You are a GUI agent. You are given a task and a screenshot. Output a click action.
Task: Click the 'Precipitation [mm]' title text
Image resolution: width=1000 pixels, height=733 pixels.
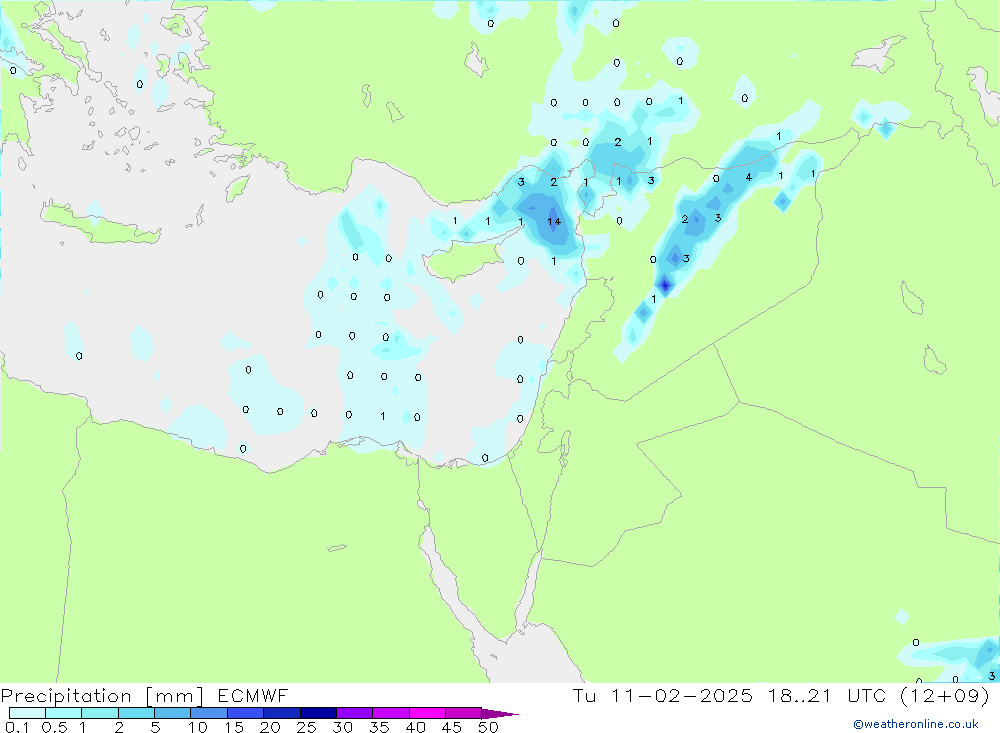102,696
